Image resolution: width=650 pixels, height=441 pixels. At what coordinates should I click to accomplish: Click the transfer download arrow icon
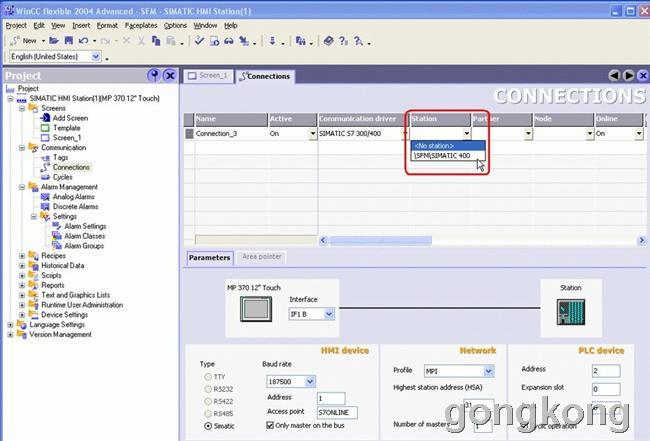[272, 41]
